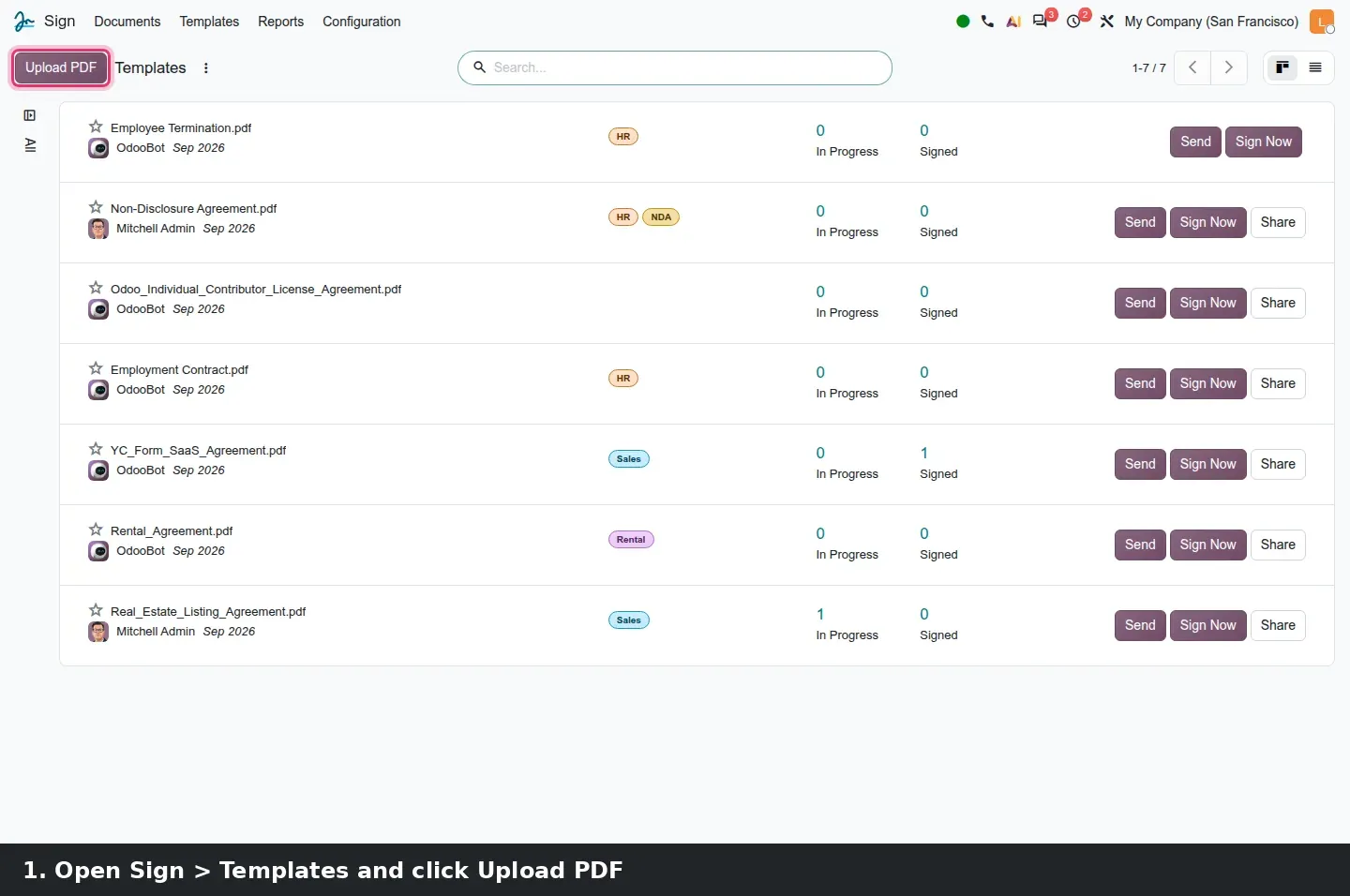Screen dimensions: 1350x896
Task: Click Mitchell Admin avatar on Real_Estate_Listing_Agreement.pdf
Action: 98,632
